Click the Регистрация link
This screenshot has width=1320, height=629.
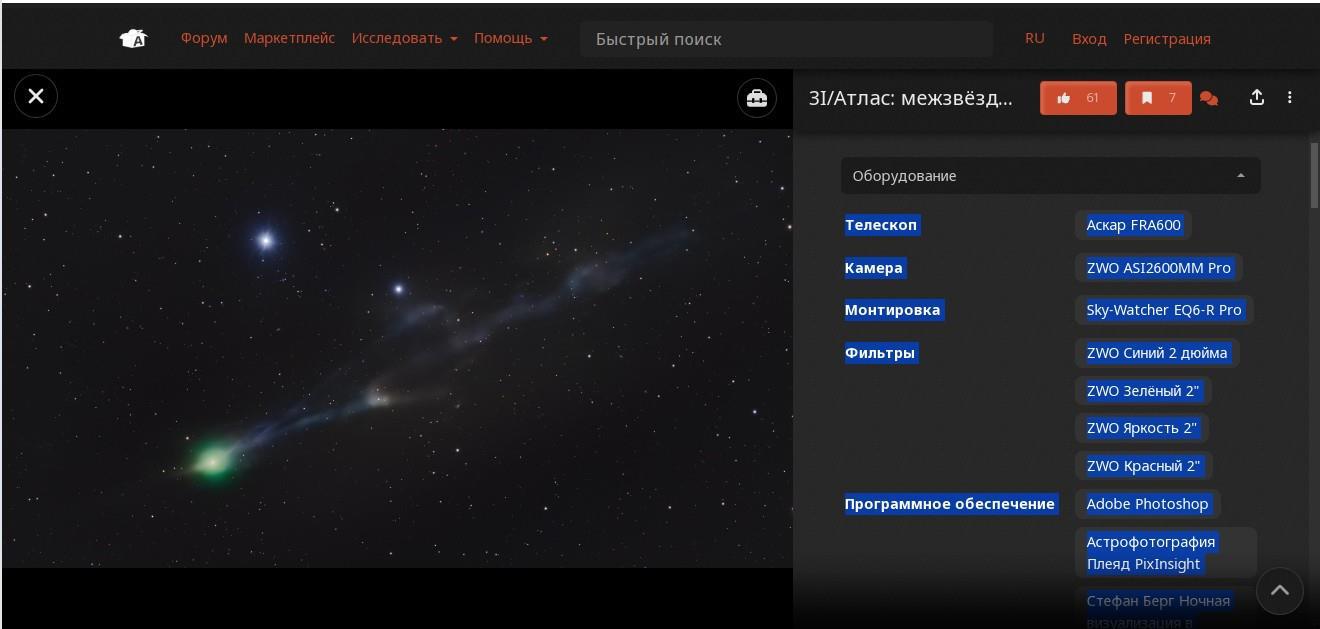[1167, 39]
